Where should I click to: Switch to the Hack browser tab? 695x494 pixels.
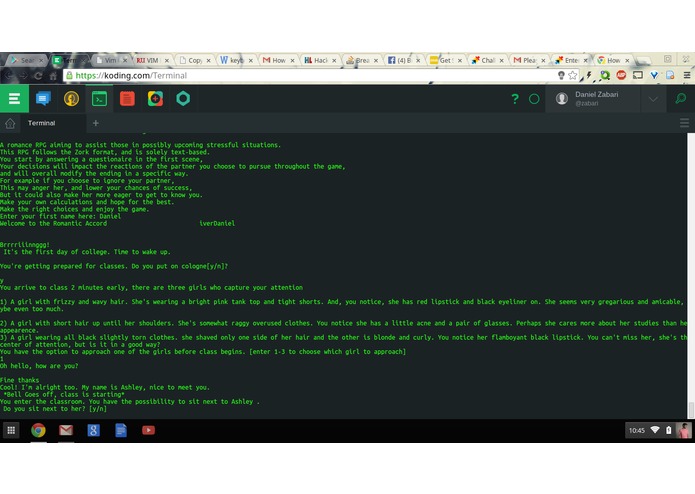point(320,60)
